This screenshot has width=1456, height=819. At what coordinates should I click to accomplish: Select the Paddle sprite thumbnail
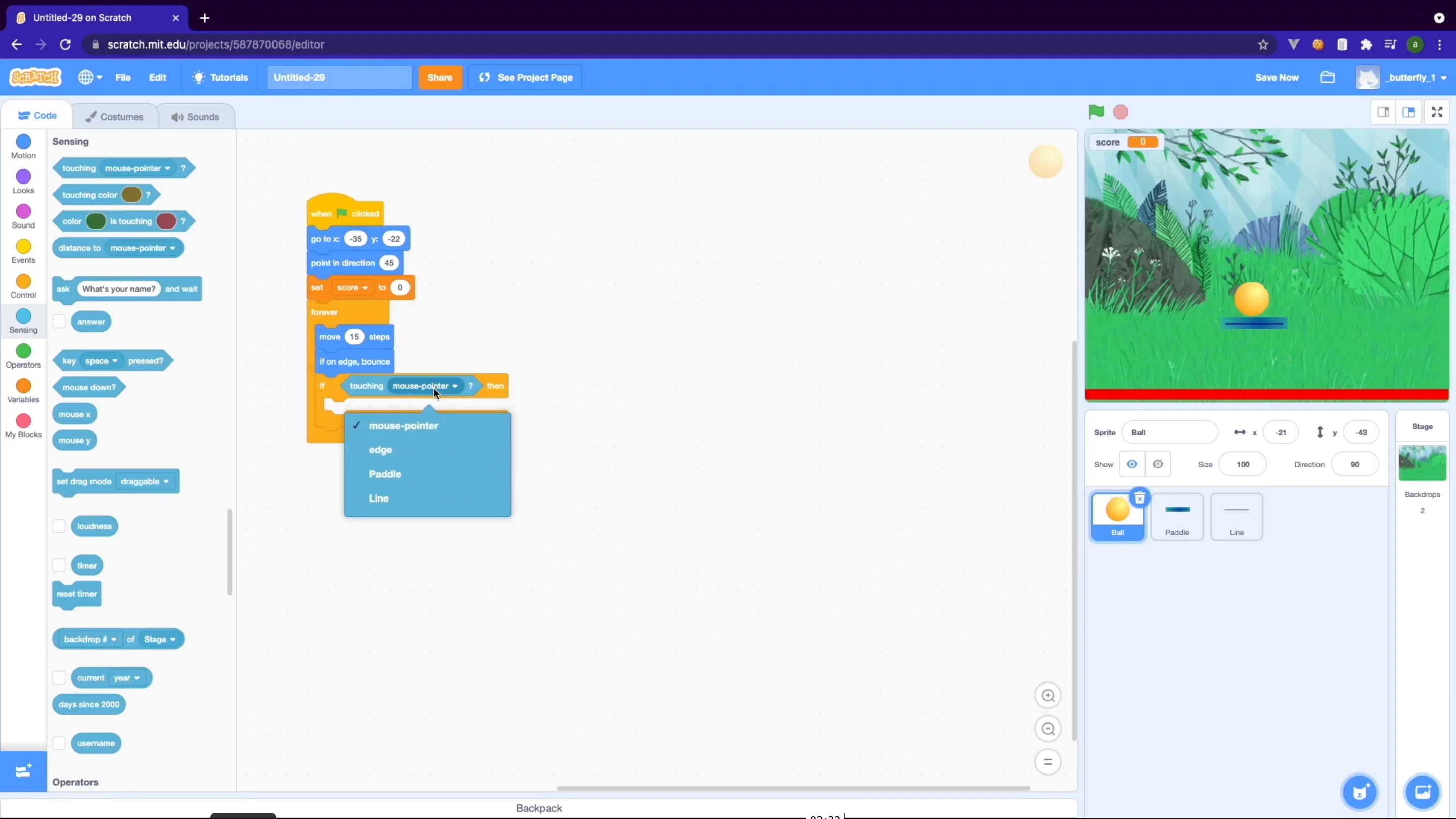1177,516
